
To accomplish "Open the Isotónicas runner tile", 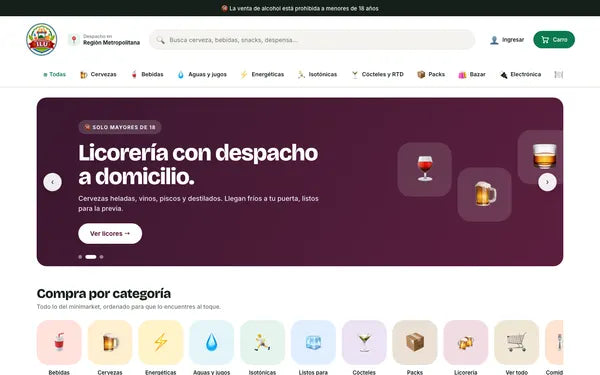I will click(262, 342).
